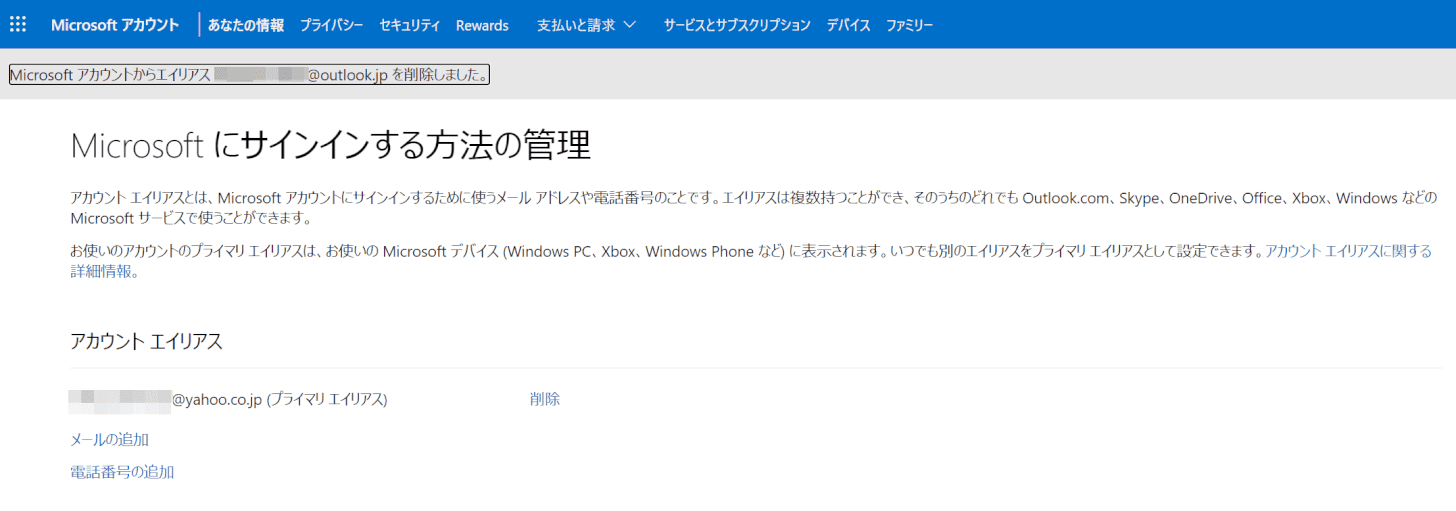The image size is (1456, 511).
Task: Open the あなたの情報 tab
Action: click(x=246, y=25)
